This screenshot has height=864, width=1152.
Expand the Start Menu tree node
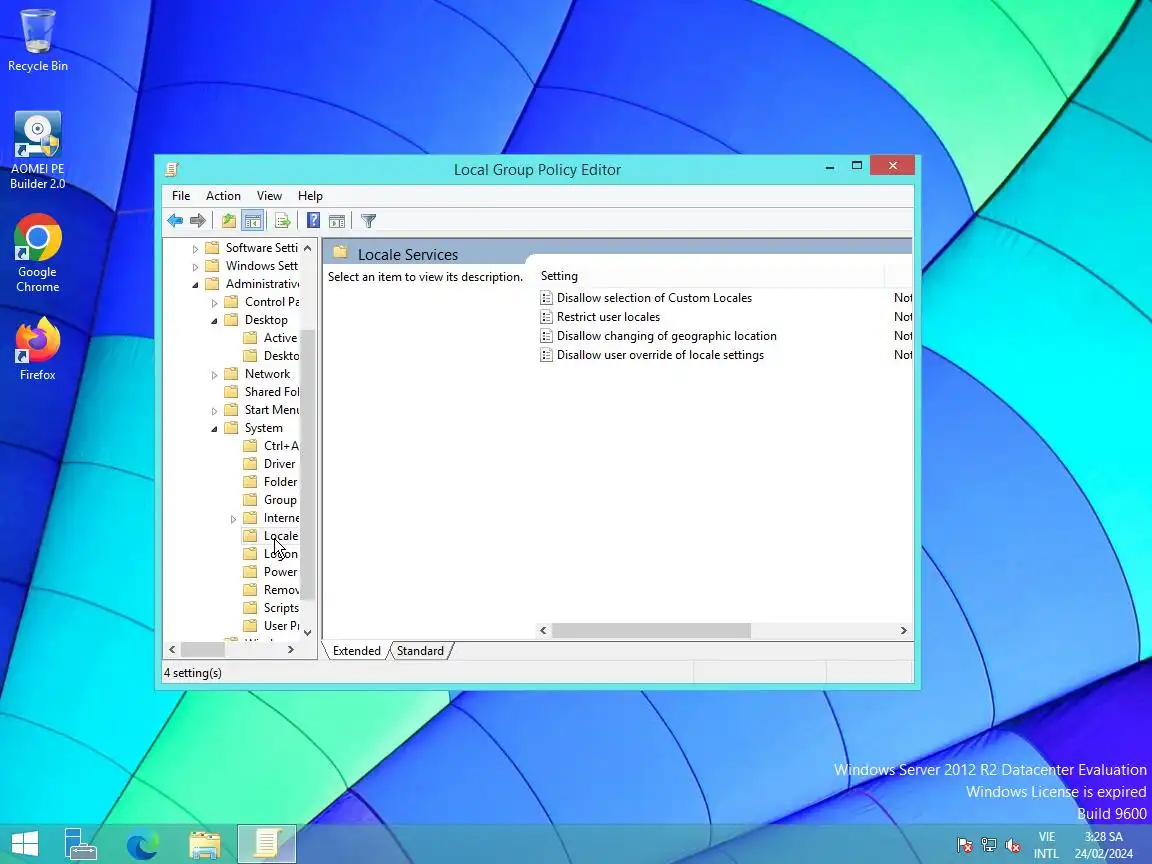click(x=215, y=411)
